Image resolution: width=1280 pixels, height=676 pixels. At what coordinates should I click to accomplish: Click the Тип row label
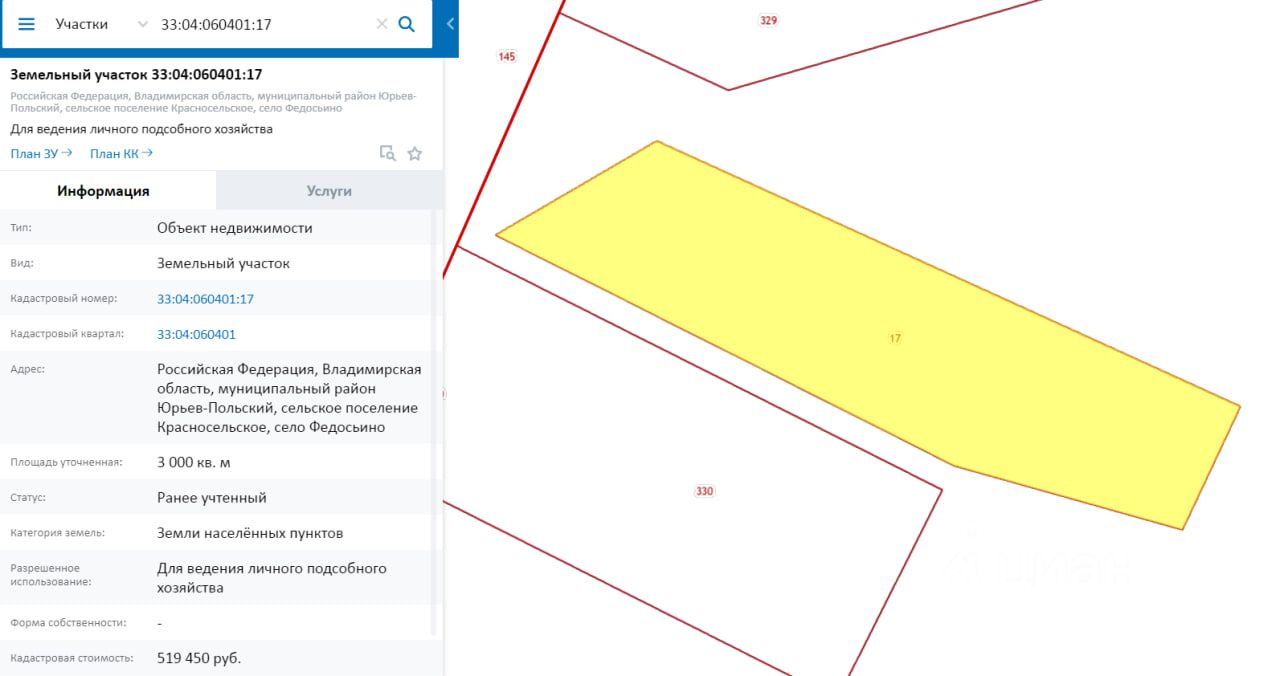coord(21,228)
